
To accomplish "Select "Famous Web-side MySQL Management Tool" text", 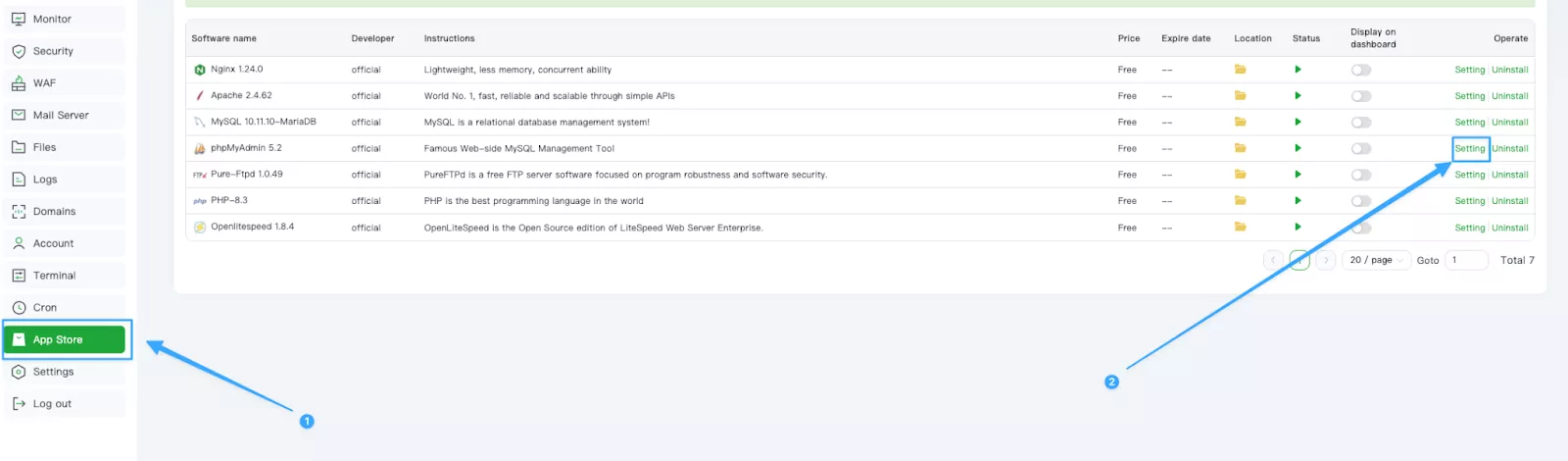I will pos(519,148).
